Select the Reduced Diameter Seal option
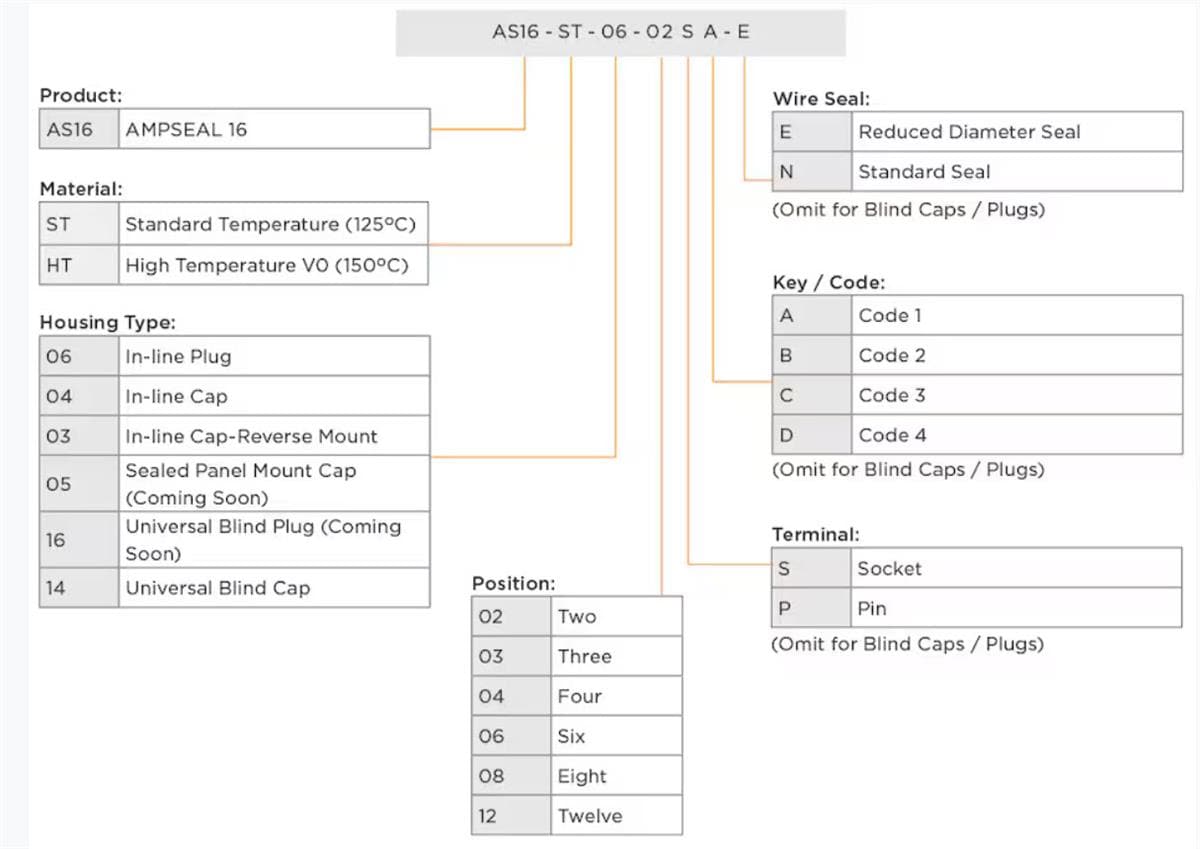This screenshot has height=849, width=1200. [x=977, y=132]
